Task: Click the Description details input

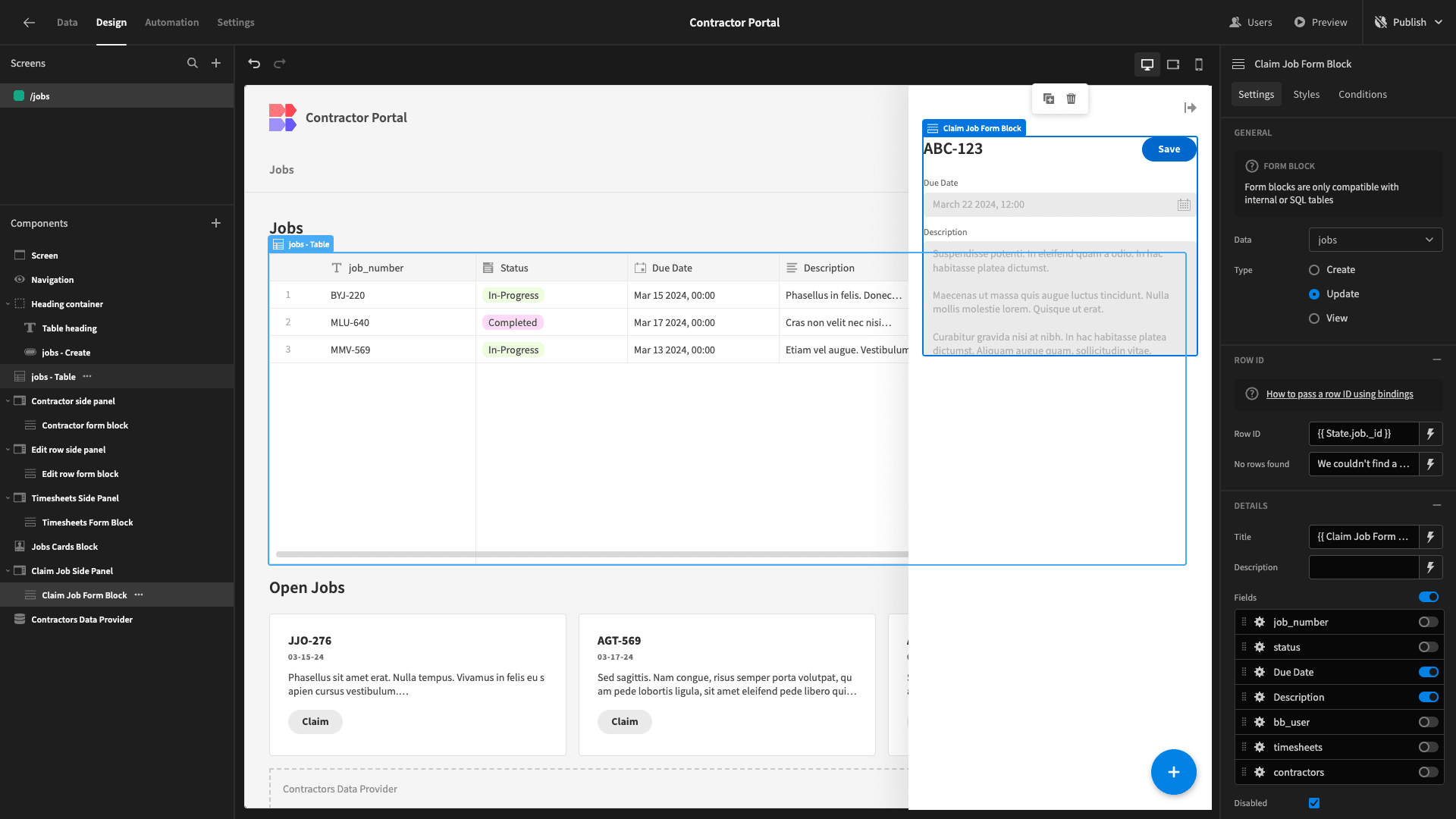Action: pos(1363,567)
